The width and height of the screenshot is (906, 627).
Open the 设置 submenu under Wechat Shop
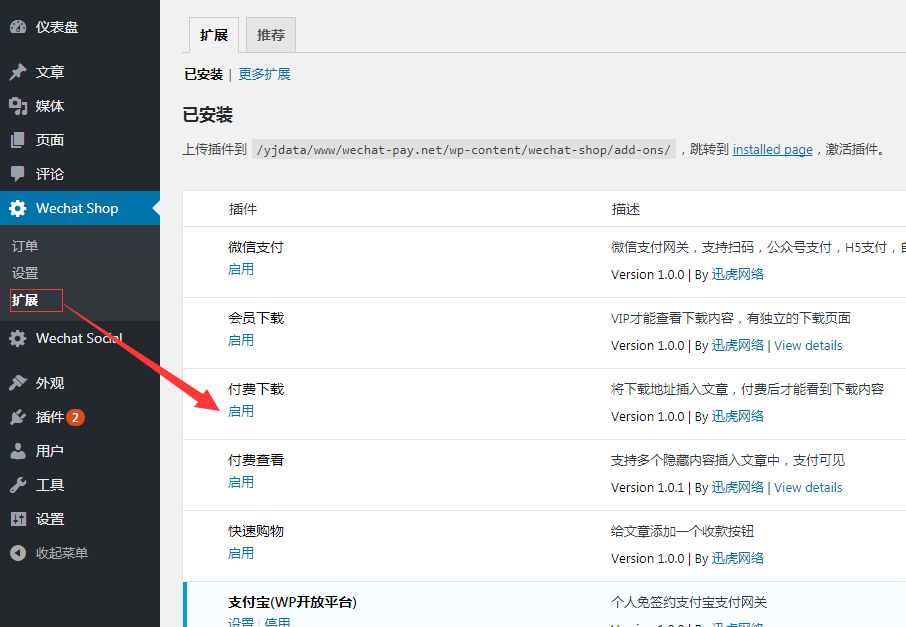coord(25,273)
